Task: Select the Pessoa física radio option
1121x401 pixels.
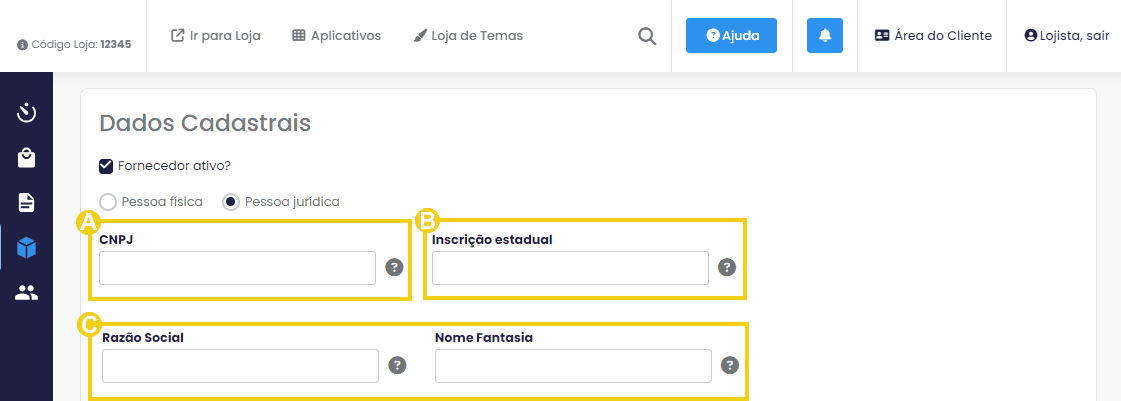Action: (x=108, y=202)
